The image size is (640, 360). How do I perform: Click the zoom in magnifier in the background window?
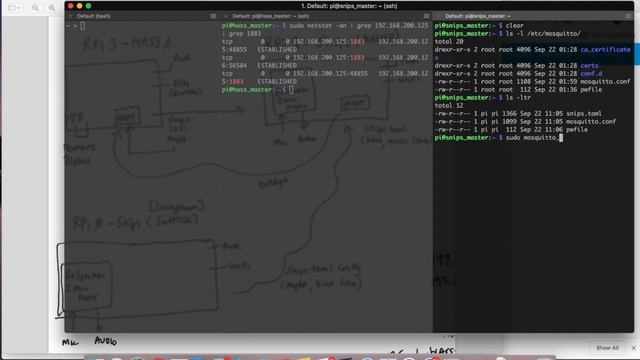tap(52, 8)
